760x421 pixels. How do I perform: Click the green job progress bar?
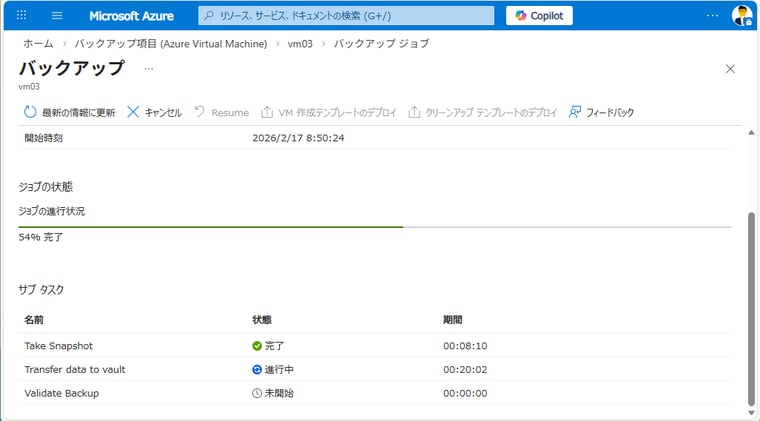tap(211, 227)
